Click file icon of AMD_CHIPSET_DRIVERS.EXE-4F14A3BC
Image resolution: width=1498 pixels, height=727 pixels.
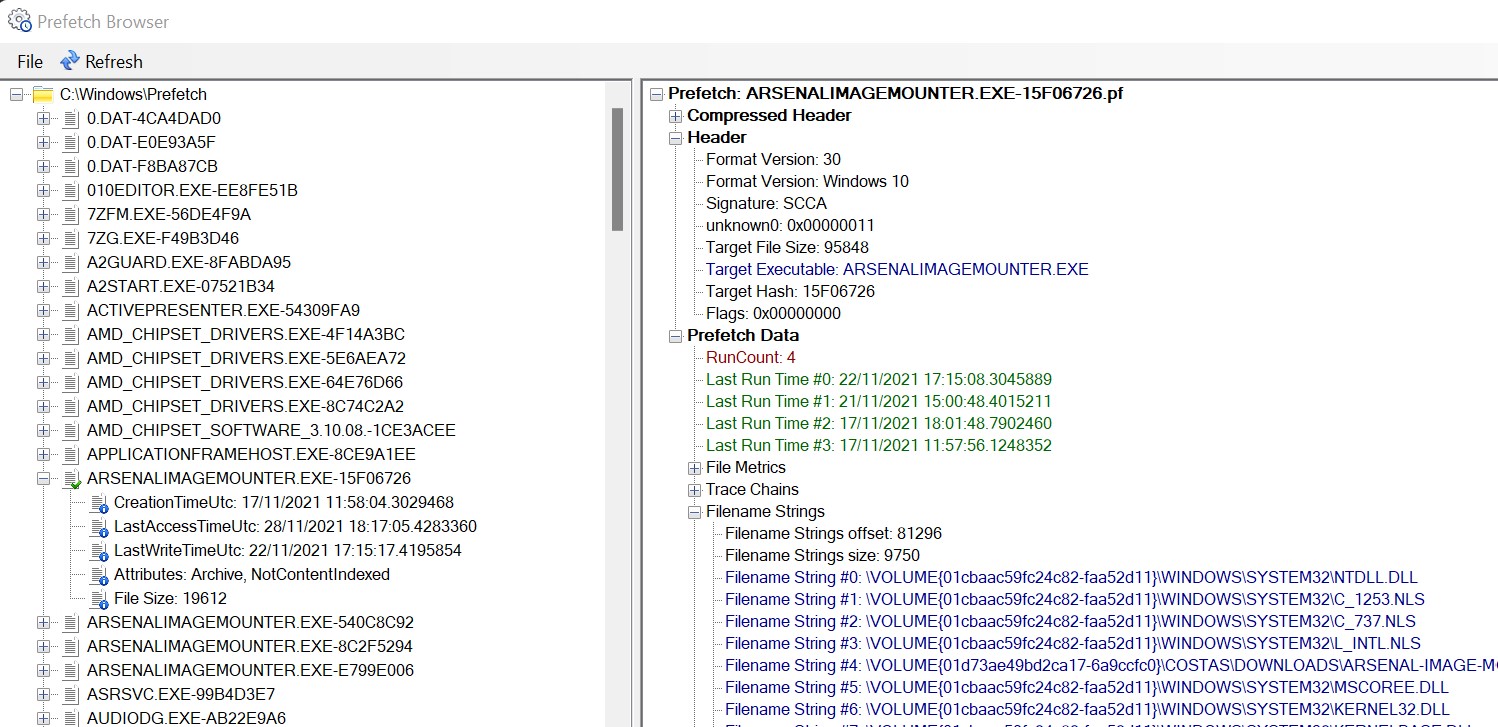tap(70, 334)
